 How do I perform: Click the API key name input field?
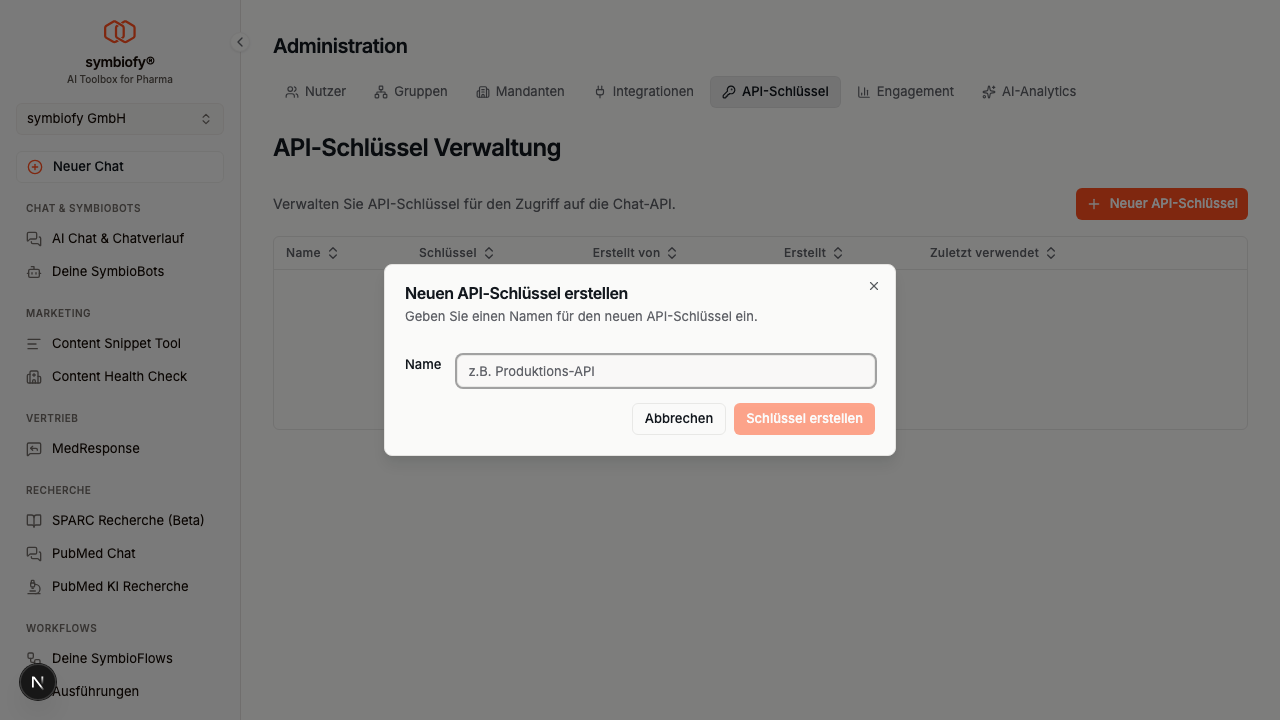(665, 370)
